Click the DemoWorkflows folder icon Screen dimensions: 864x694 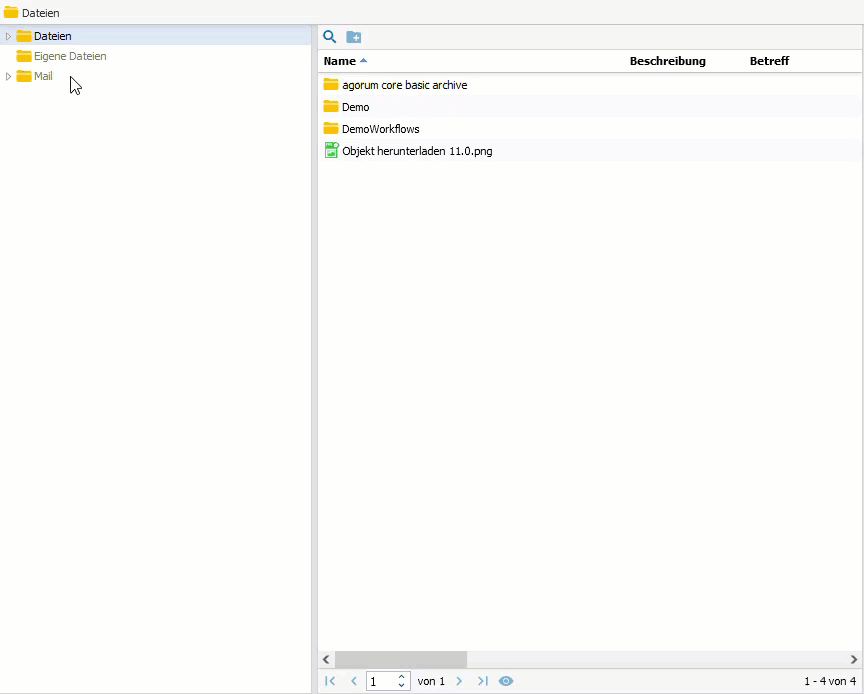331,128
